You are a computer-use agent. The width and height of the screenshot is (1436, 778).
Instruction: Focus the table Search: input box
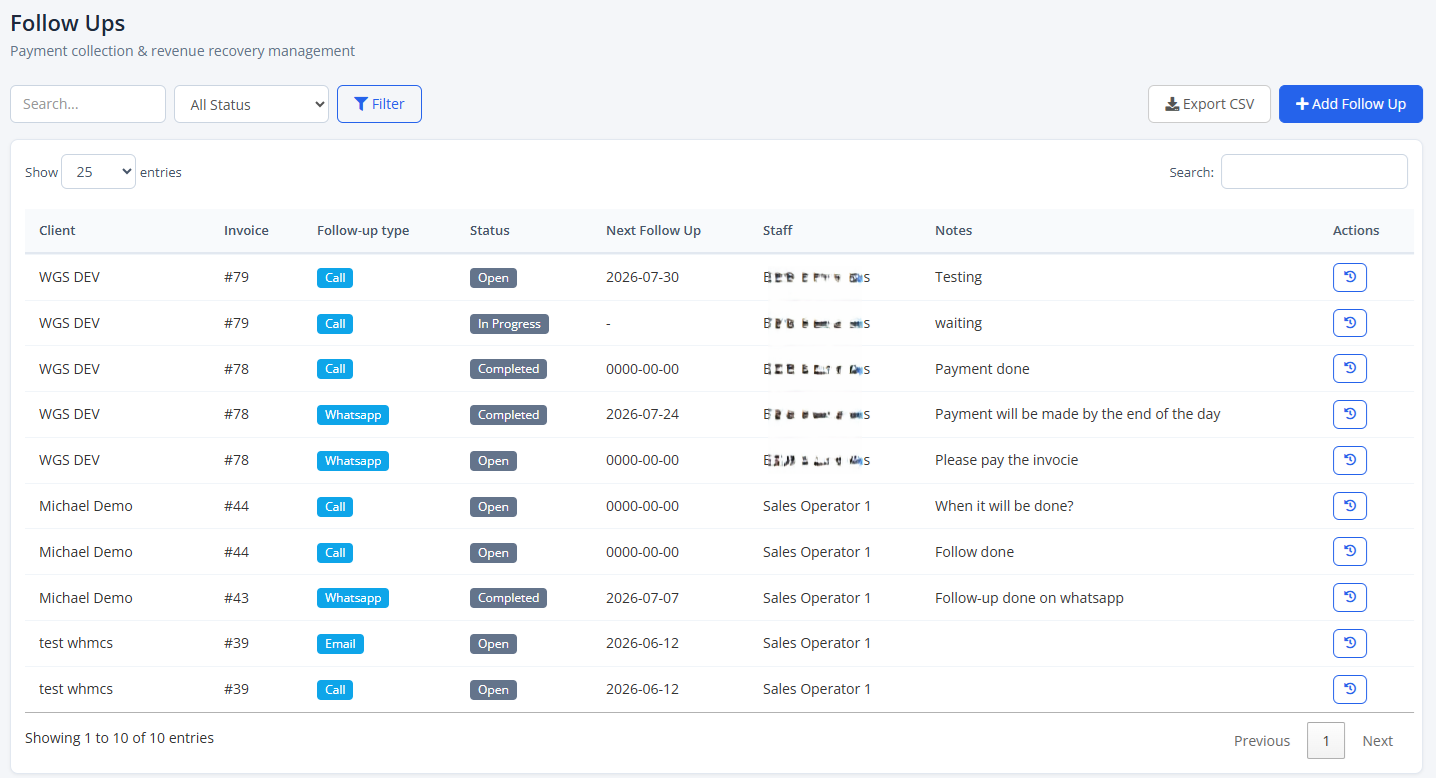1314,172
